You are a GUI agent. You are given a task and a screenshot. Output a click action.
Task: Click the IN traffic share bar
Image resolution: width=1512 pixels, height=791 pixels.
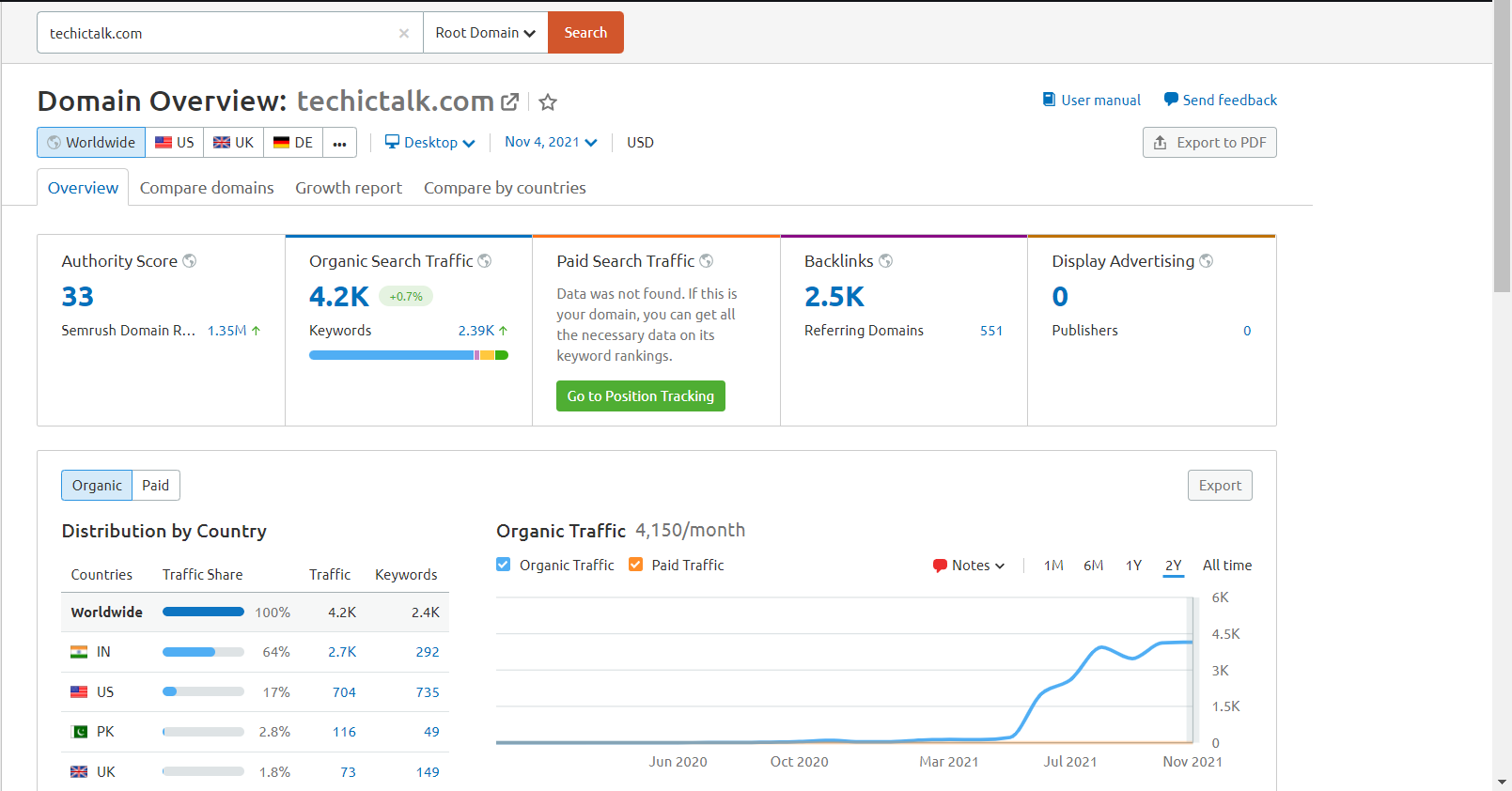coord(203,652)
